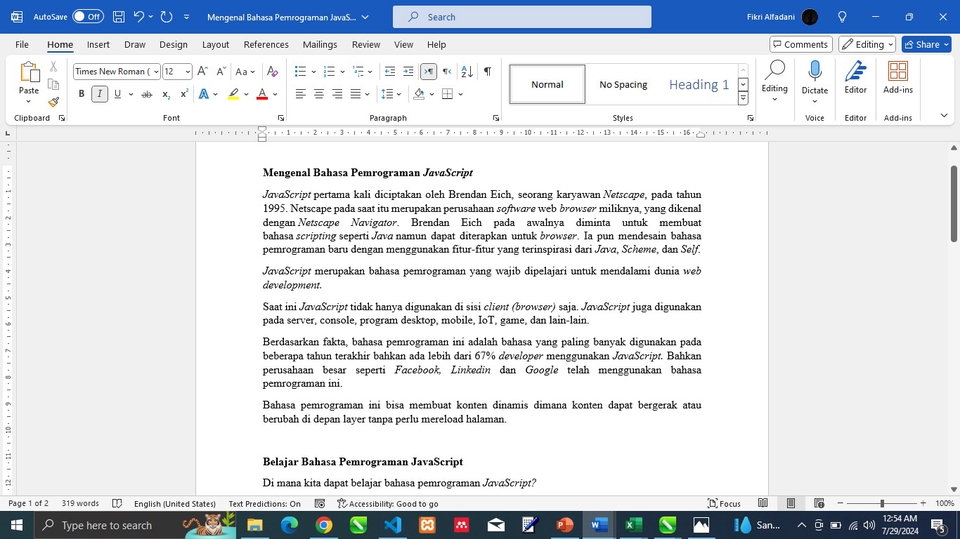The height and width of the screenshot is (539, 960).
Task: Undo the last action
Action: coord(139,17)
